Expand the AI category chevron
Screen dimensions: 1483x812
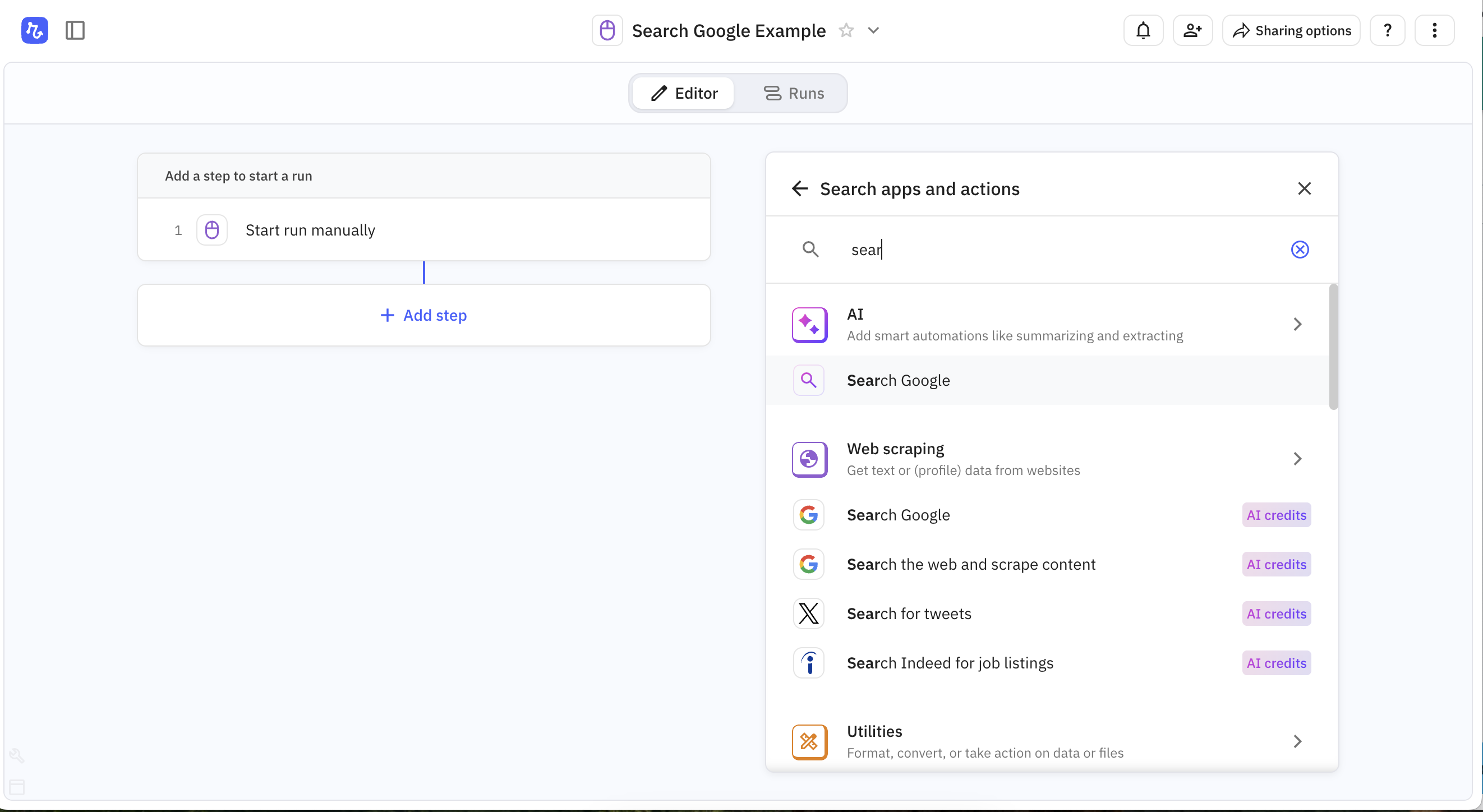coord(1297,324)
